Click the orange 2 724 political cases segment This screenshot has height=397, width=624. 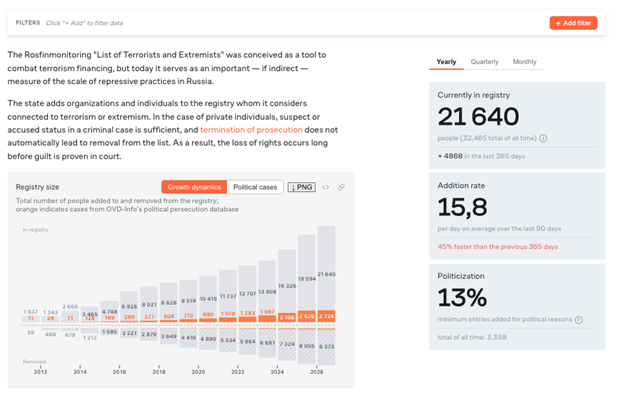click(x=326, y=316)
